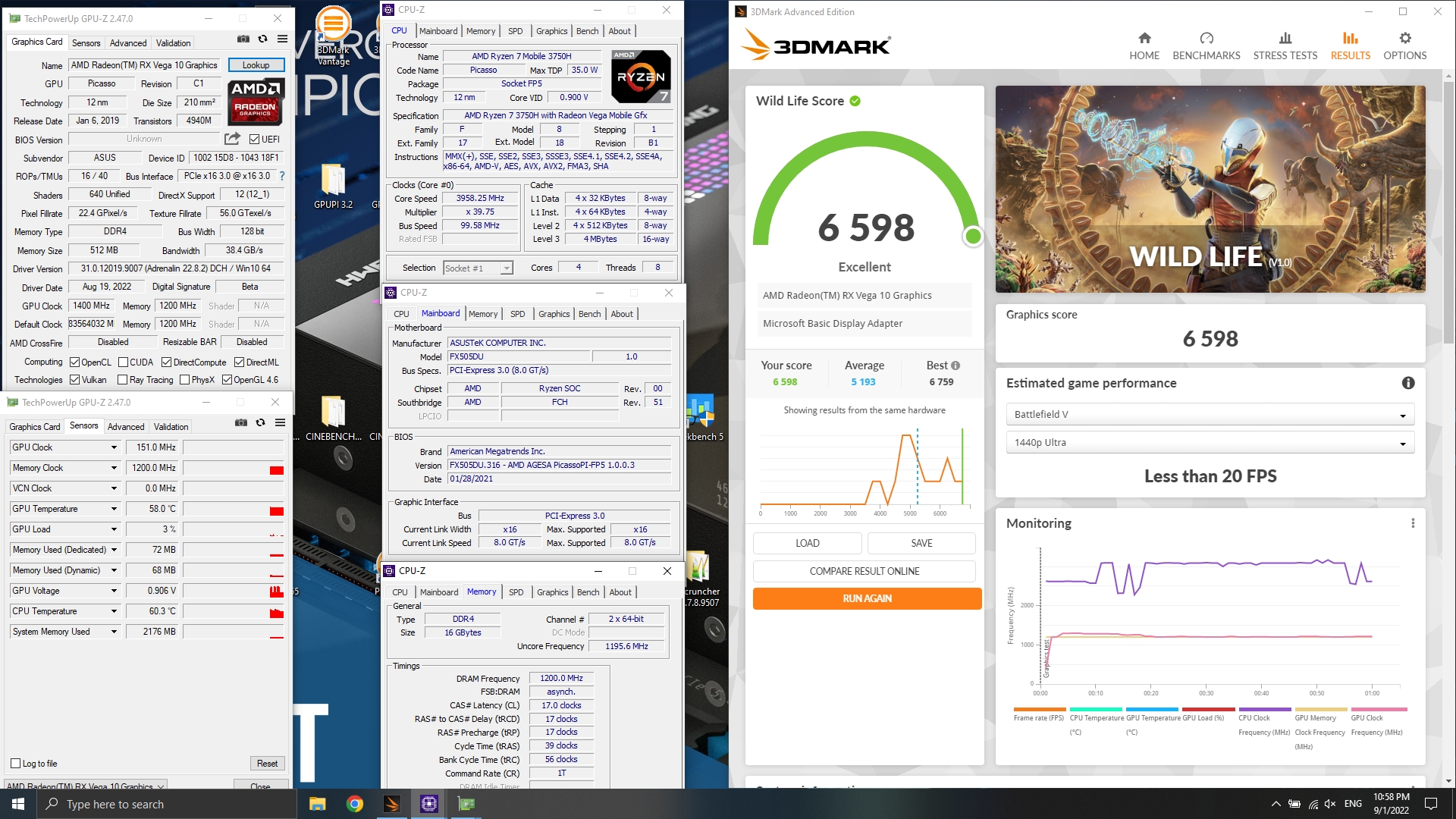
Task: Take screenshot in GPU-Z Sensors window
Action: pos(240,422)
